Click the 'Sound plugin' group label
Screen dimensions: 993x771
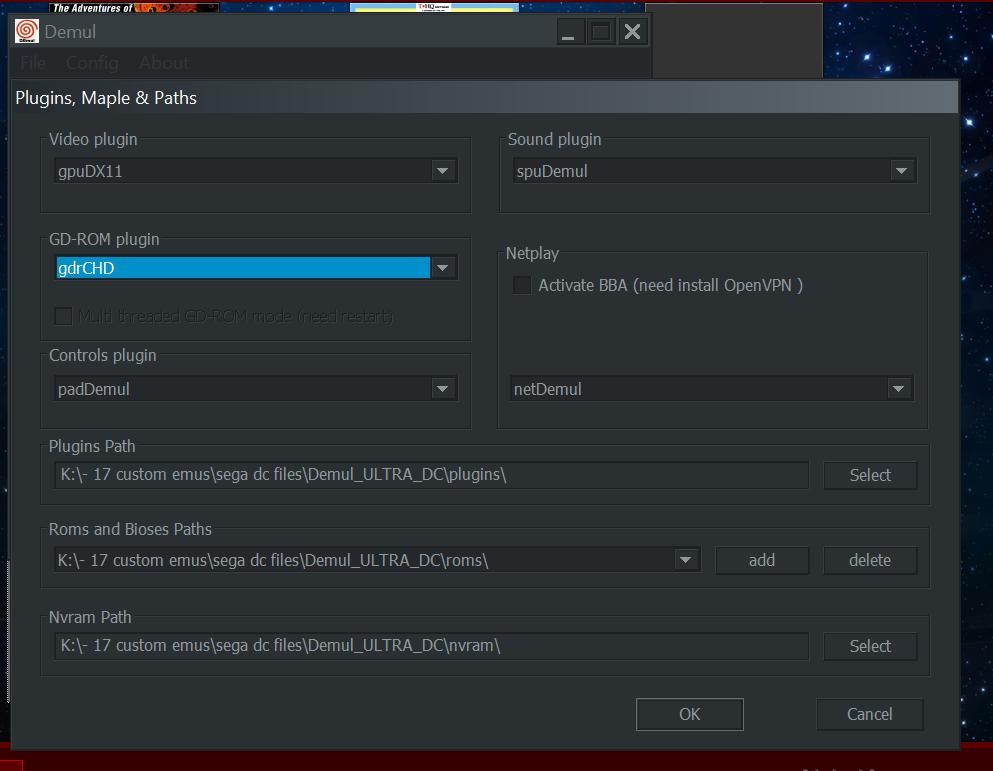point(554,139)
